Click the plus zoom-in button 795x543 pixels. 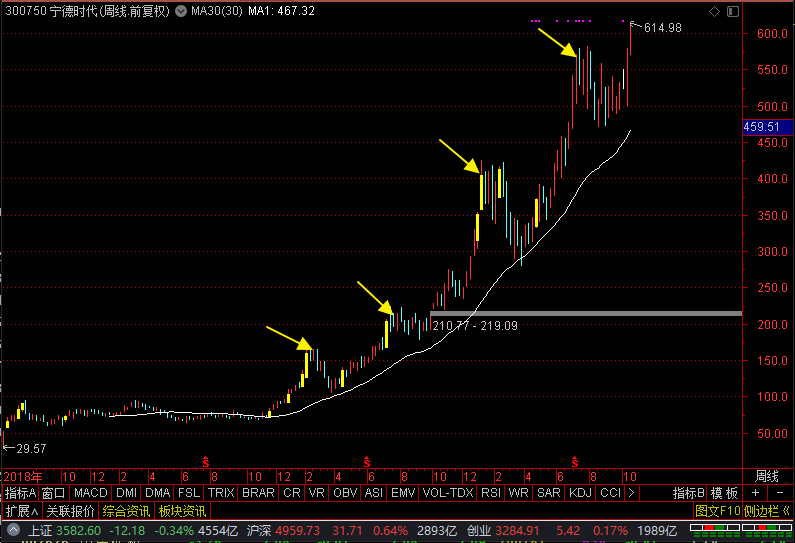(755, 493)
